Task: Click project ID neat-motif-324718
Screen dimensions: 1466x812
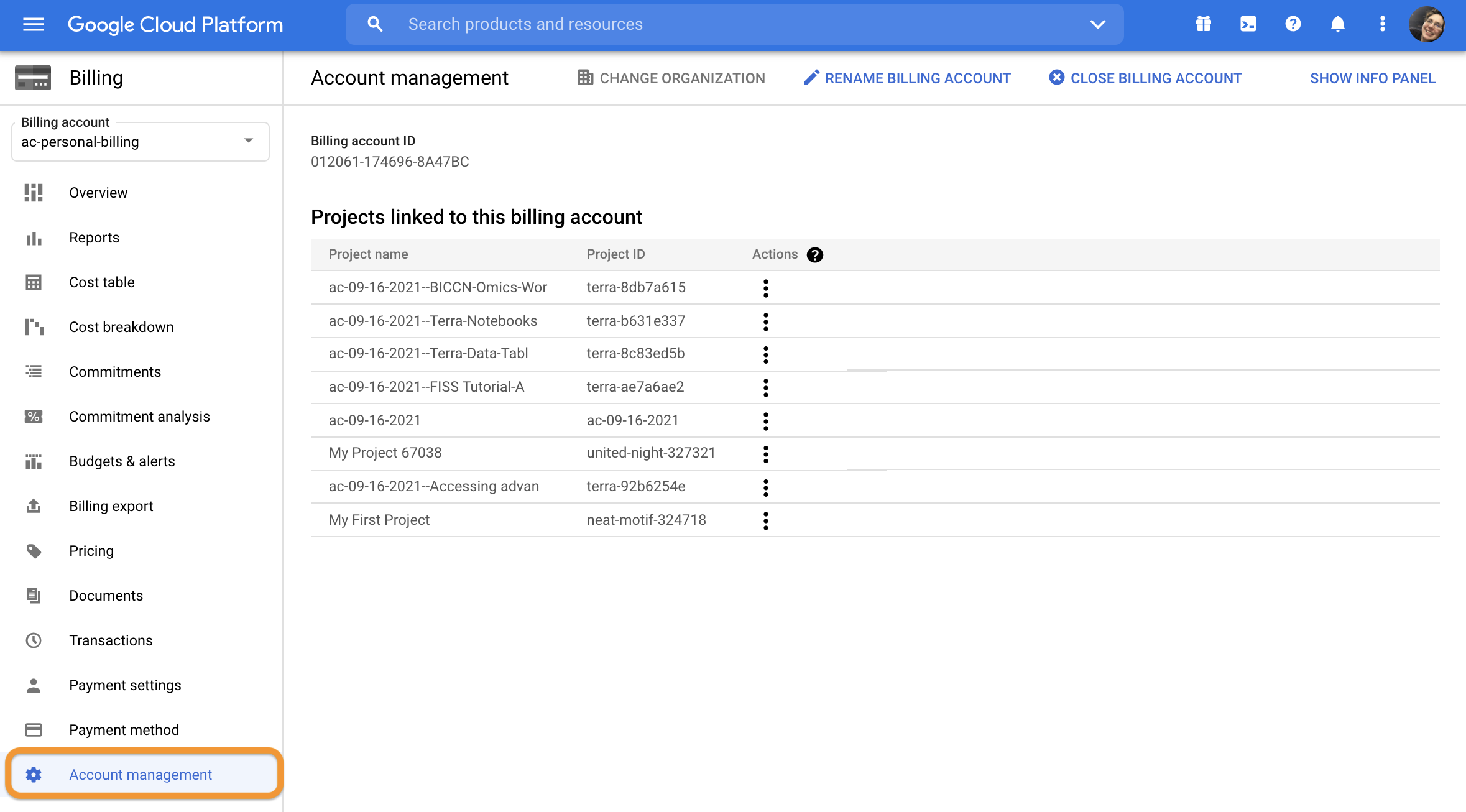Action: pyautogui.click(x=646, y=520)
